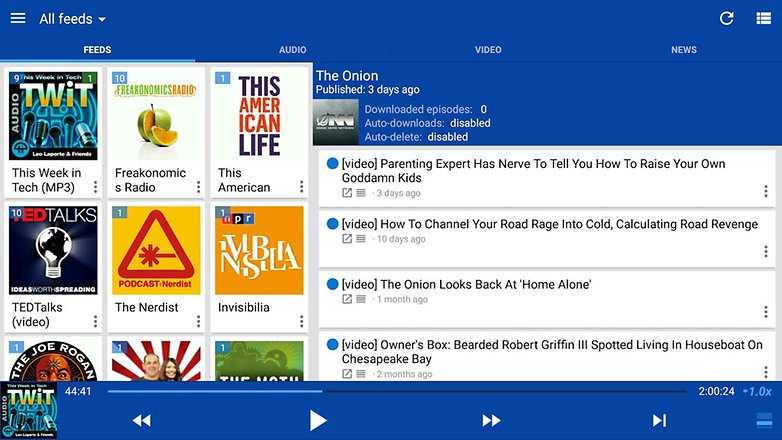This screenshot has width=782, height=440.
Task: Click the TWiT now-playing cover art
Action: 28,411
